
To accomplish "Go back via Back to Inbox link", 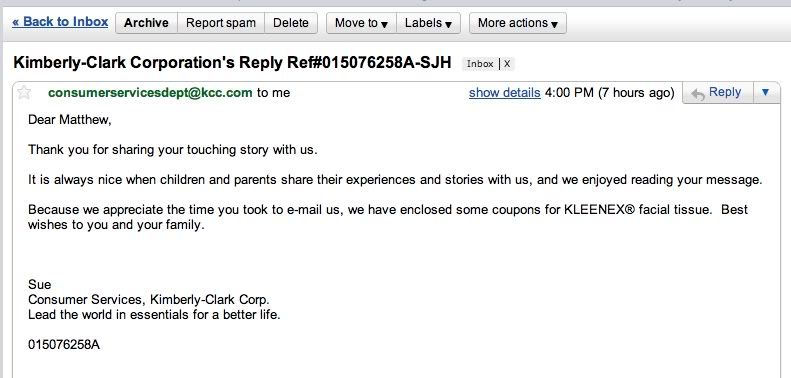I will click(x=60, y=22).
